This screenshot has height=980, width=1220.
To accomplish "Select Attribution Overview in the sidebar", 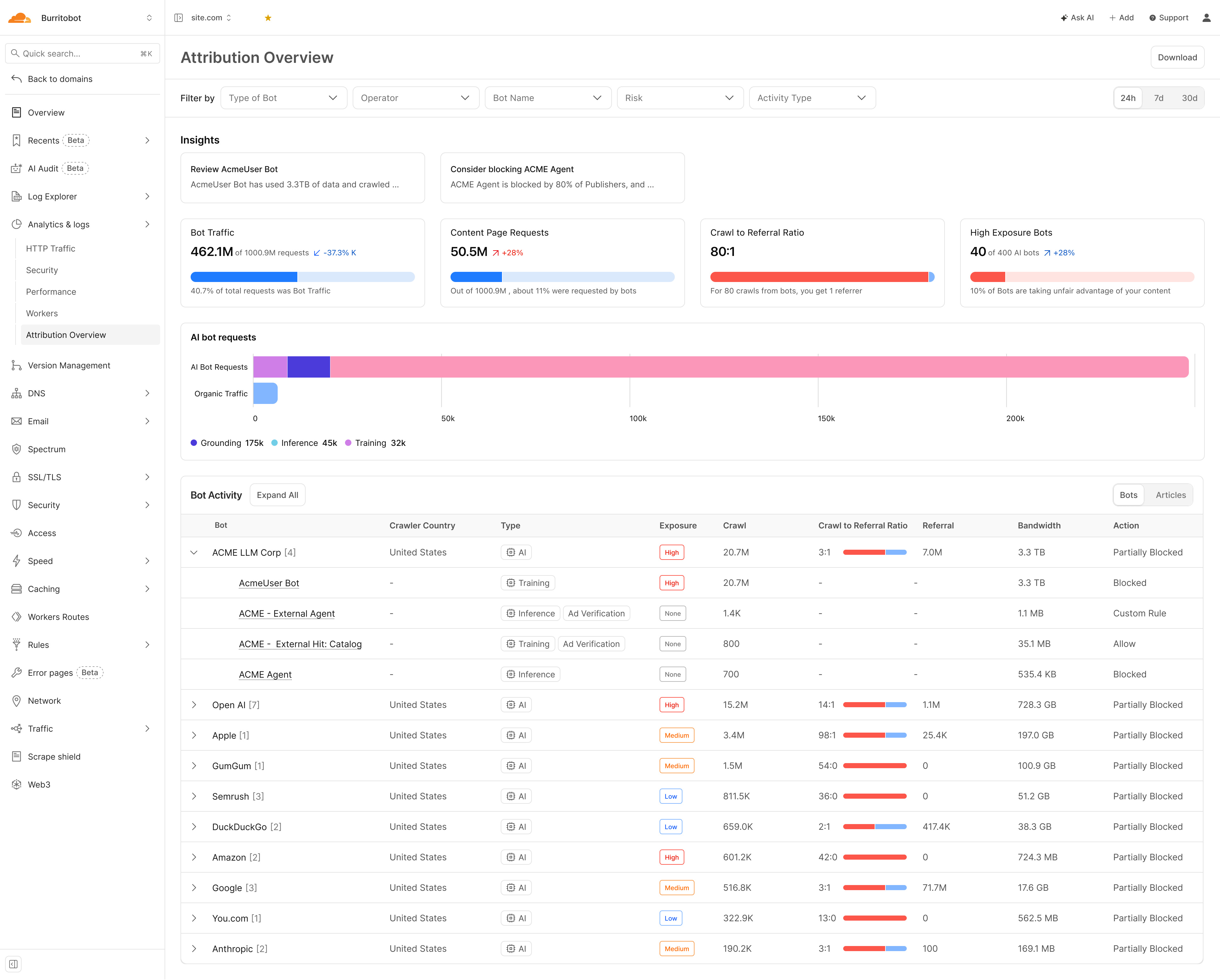I will (66, 335).
